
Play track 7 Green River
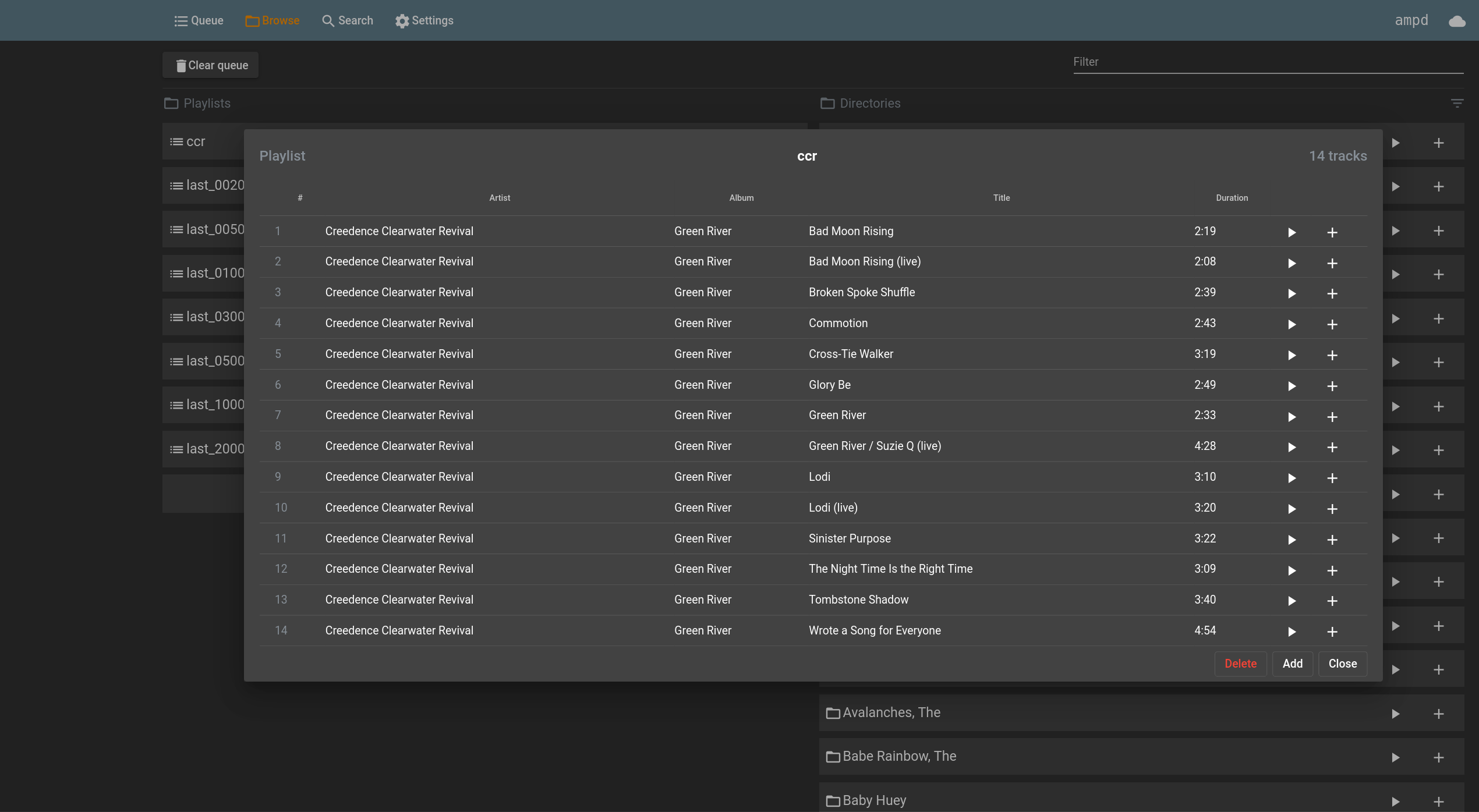click(1292, 417)
